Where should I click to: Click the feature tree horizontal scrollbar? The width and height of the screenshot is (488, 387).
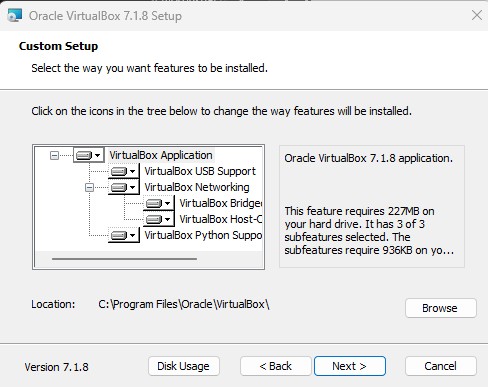tap(124, 259)
